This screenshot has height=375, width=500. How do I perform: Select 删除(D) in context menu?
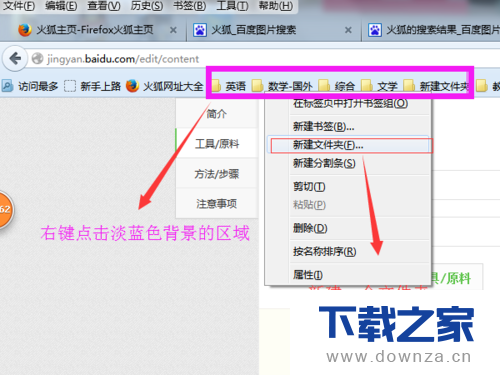click(x=348, y=228)
